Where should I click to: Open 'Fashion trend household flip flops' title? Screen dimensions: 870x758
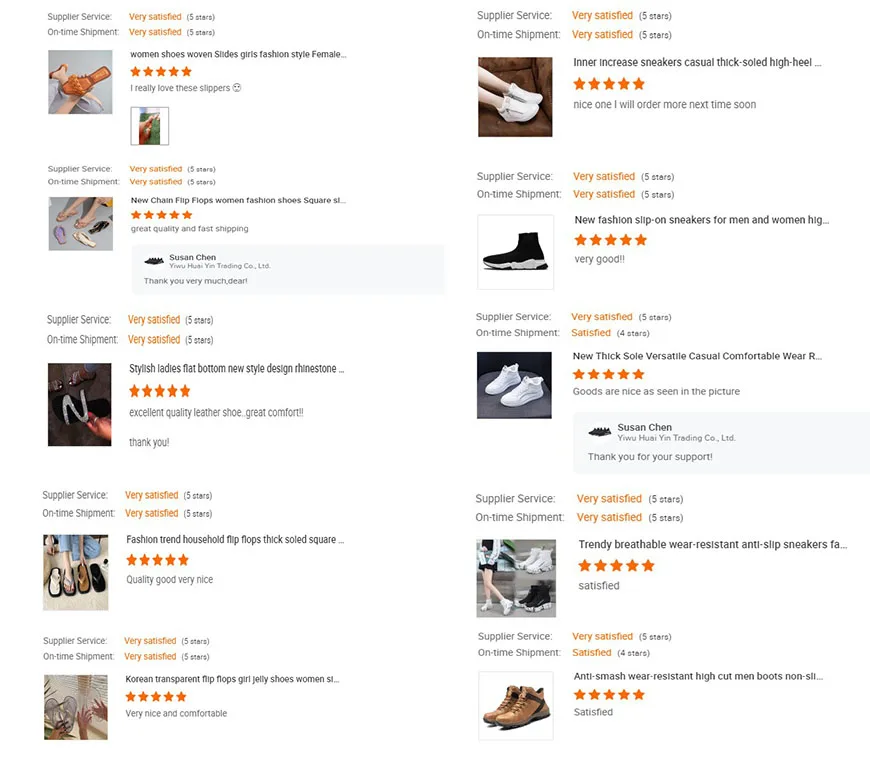[236, 540]
